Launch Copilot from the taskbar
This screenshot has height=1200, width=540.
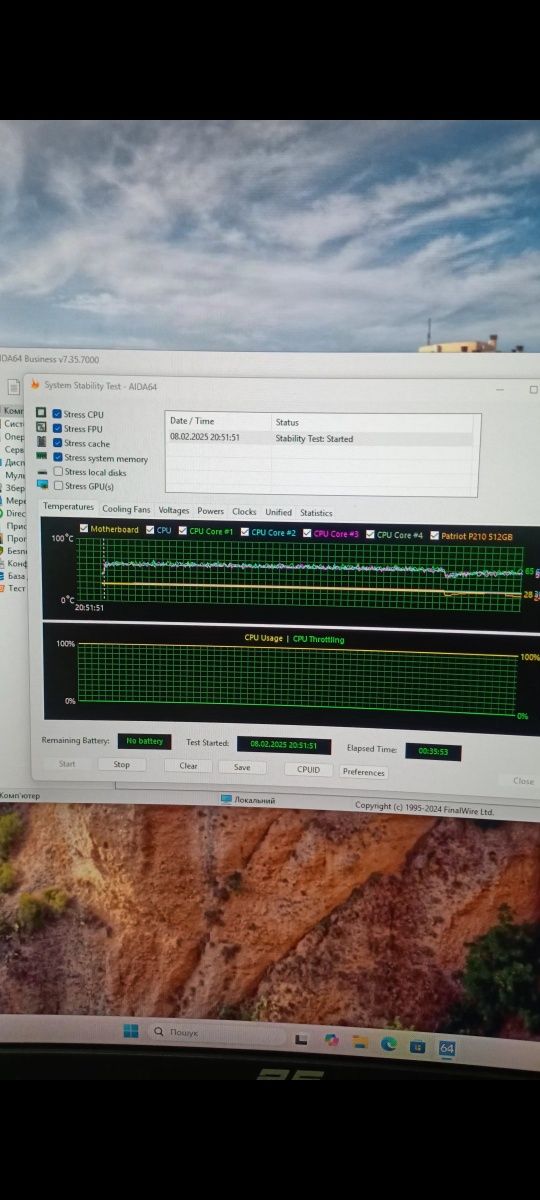[x=331, y=1041]
